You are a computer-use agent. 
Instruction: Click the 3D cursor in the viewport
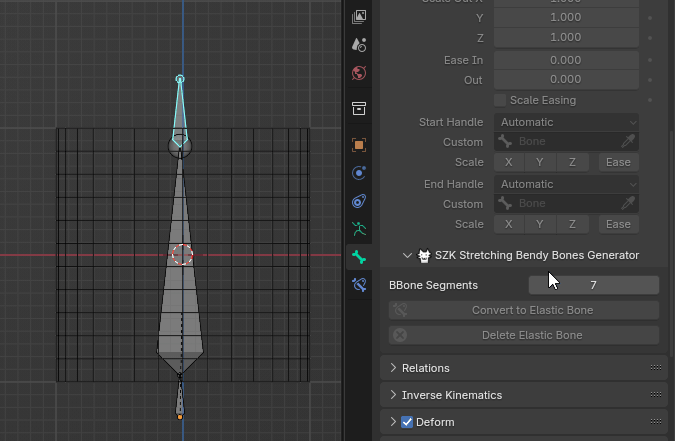183,255
